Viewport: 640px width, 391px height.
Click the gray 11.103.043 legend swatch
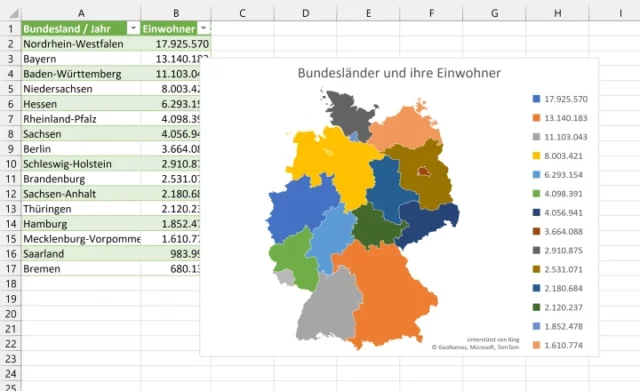tap(536, 137)
